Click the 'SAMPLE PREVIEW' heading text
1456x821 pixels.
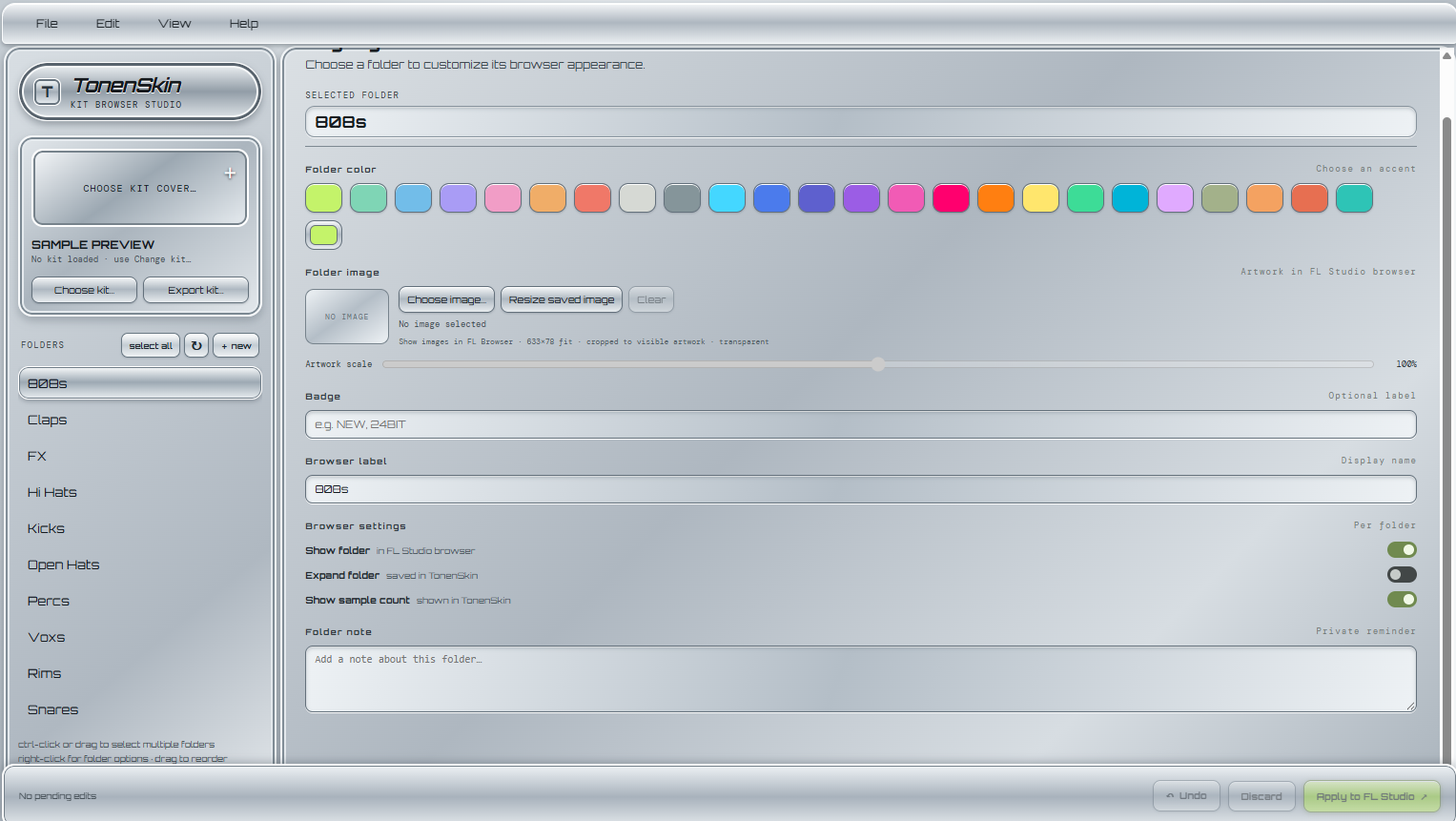coord(92,245)
